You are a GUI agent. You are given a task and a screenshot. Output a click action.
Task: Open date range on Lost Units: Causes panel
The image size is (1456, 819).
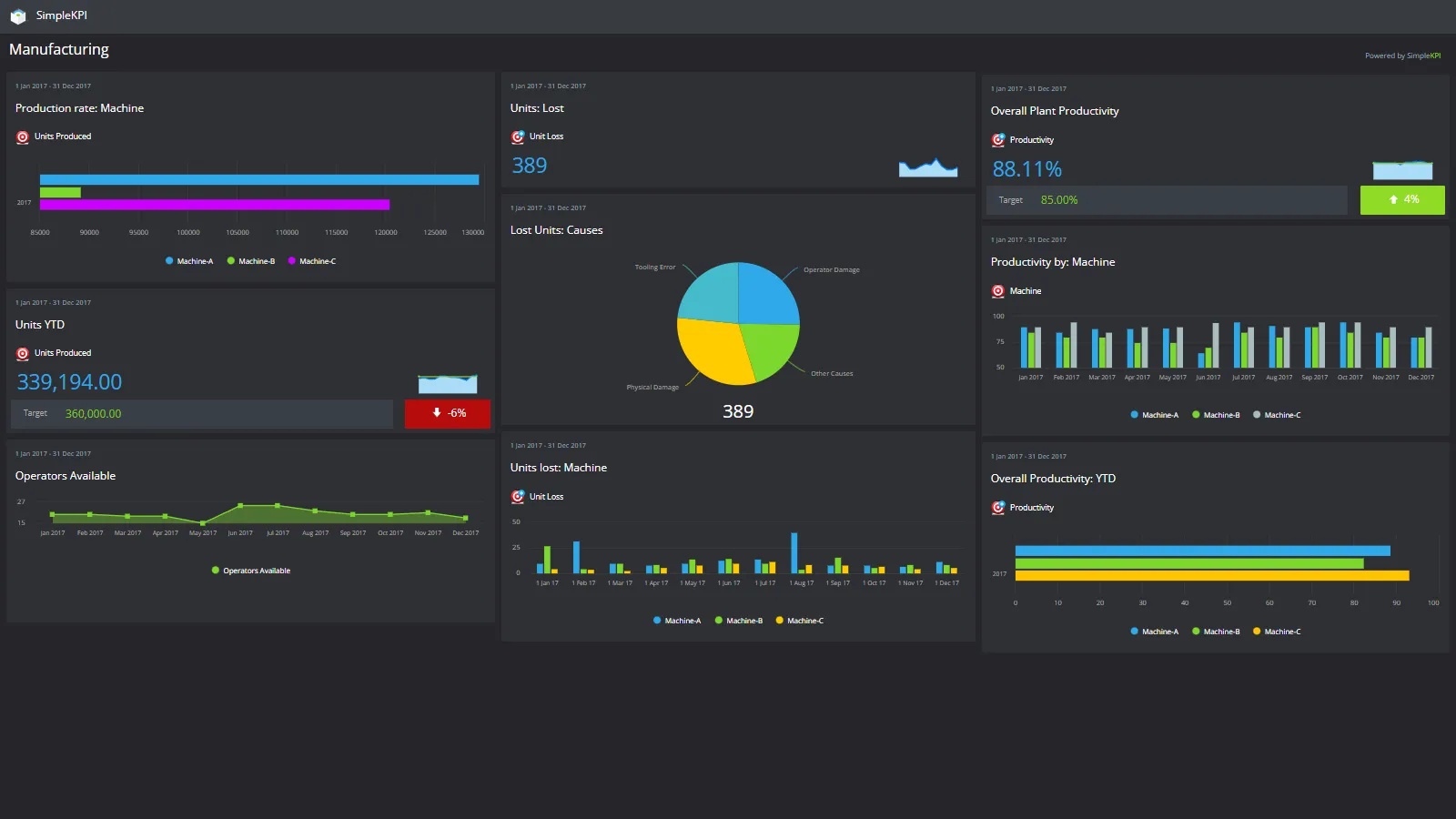pyautogui.click(x=548, y=207)
